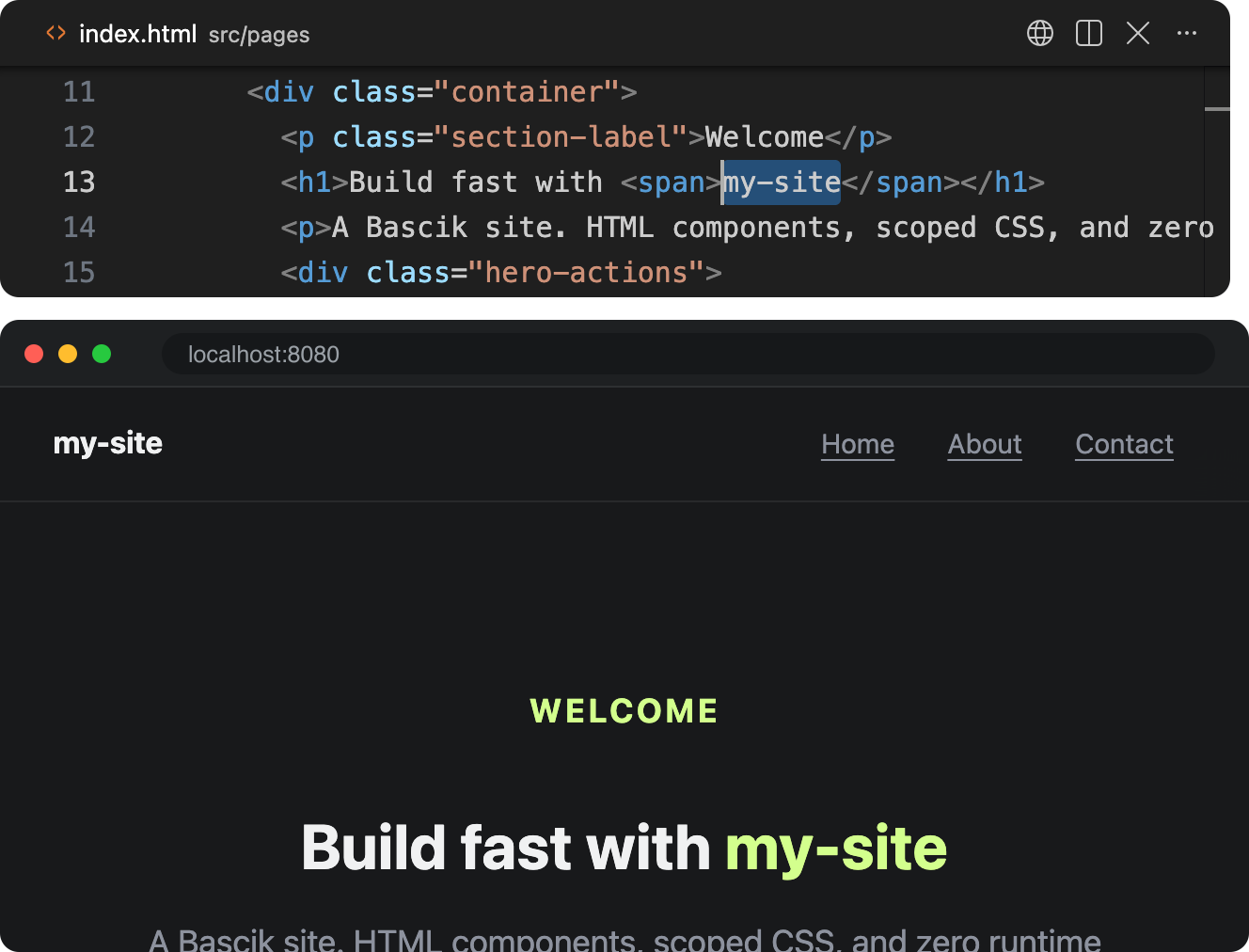This screenshot has height=952, width=1249.
Task: Click line number 11 in gutter
Action: tap(79, 92)
